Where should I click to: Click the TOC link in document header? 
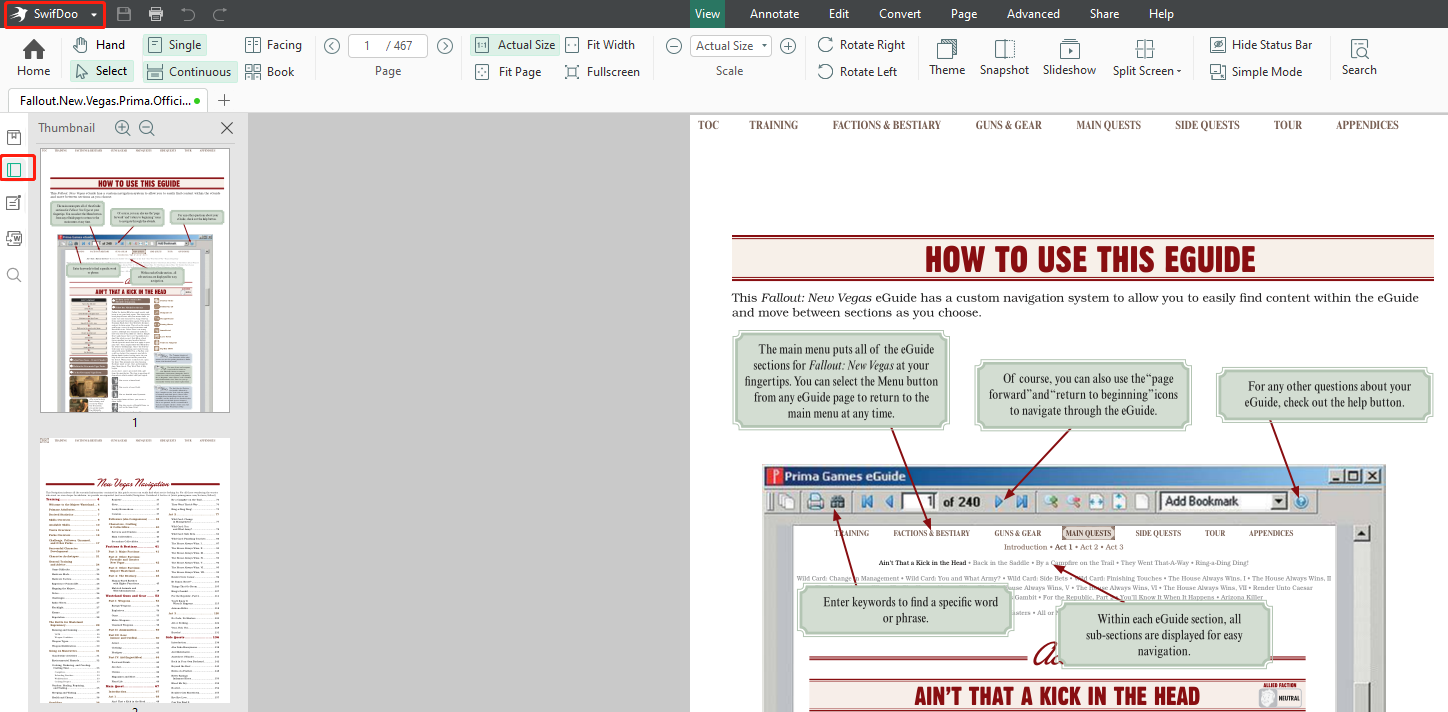(708, 125)
